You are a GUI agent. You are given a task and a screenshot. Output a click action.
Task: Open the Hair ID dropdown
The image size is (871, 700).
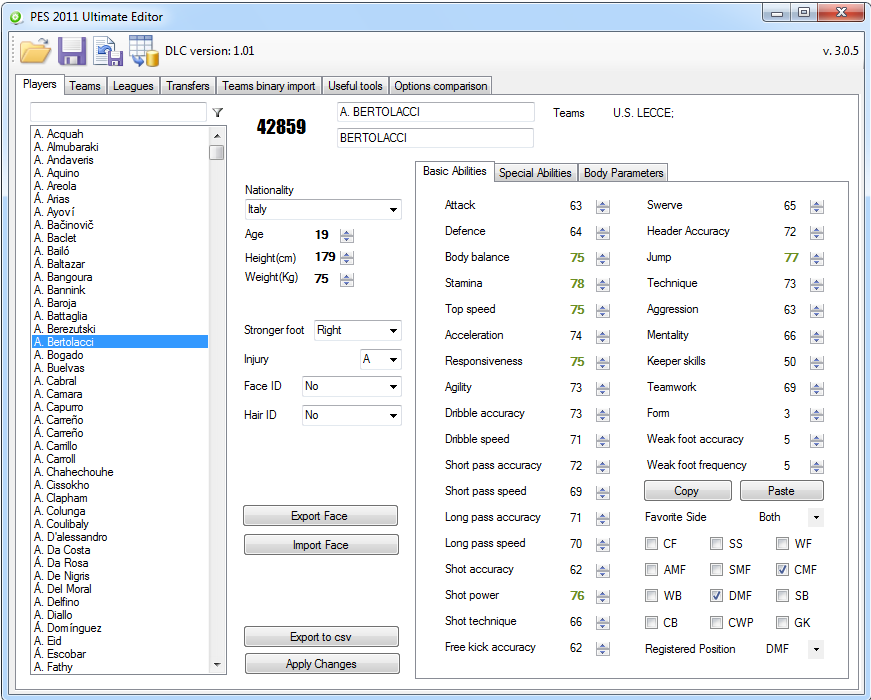click(x=352, y=415)
